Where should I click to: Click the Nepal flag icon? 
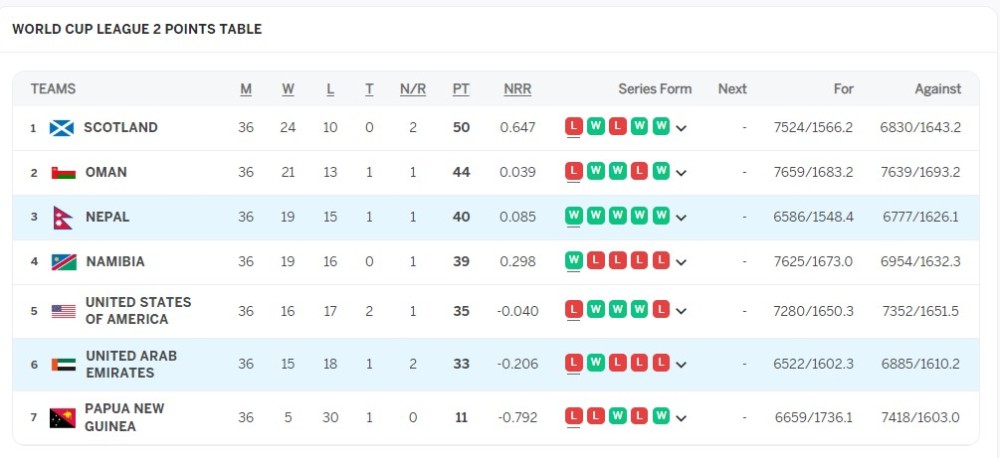coord(64,217)
